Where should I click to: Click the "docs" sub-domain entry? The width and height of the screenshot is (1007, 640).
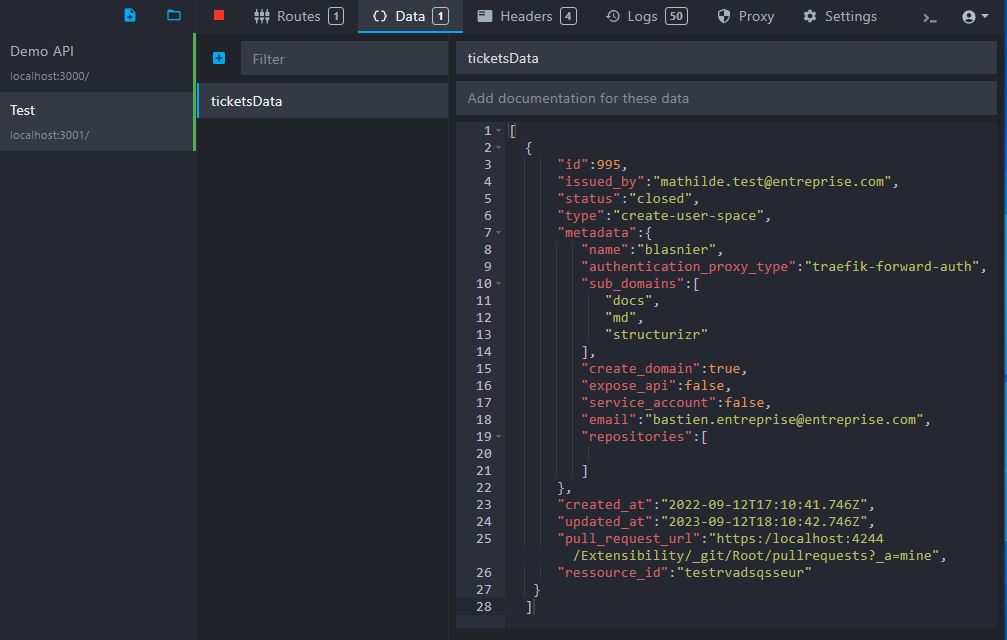click(628, 300)
